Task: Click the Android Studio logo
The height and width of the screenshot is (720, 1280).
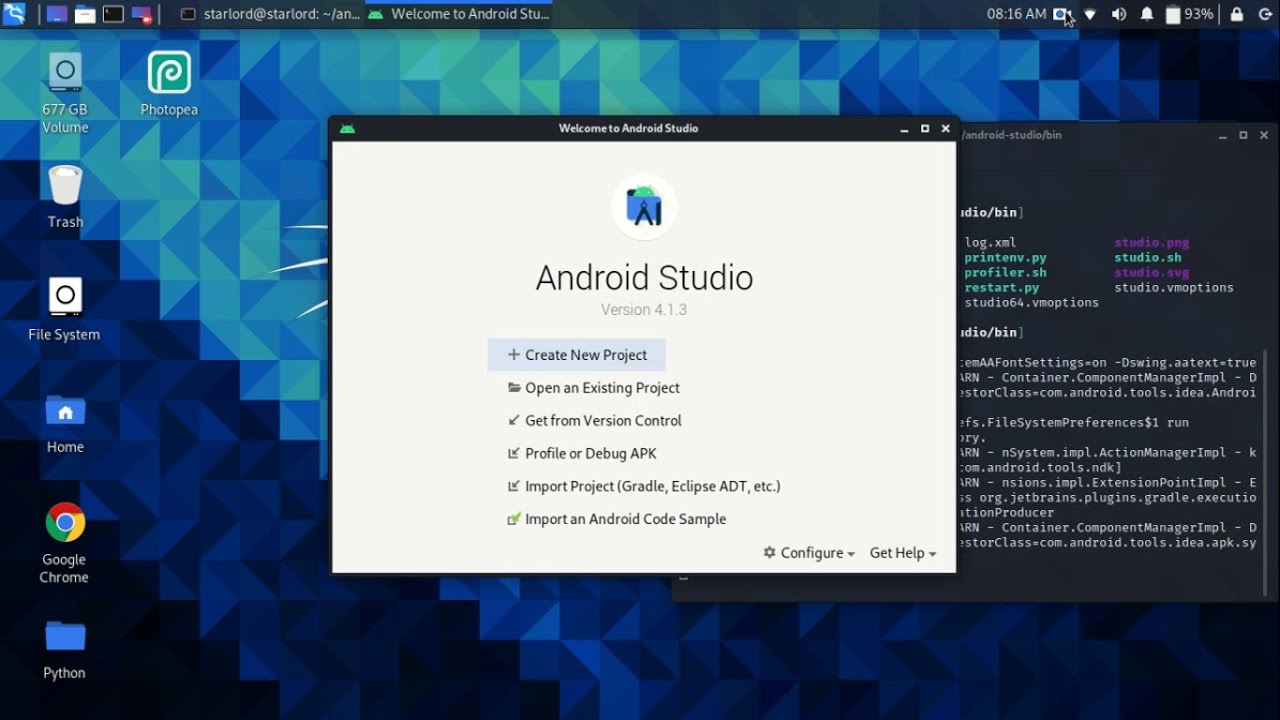Action: click(x=644, y=207)
